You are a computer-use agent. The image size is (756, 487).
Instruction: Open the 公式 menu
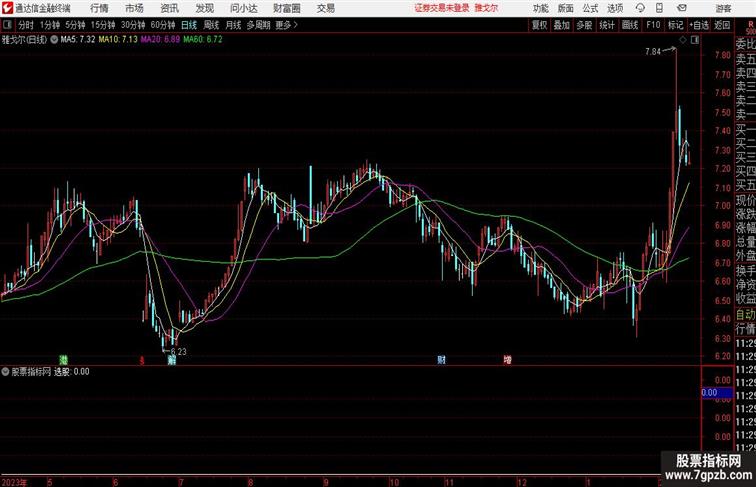click(x=590, y=8)
